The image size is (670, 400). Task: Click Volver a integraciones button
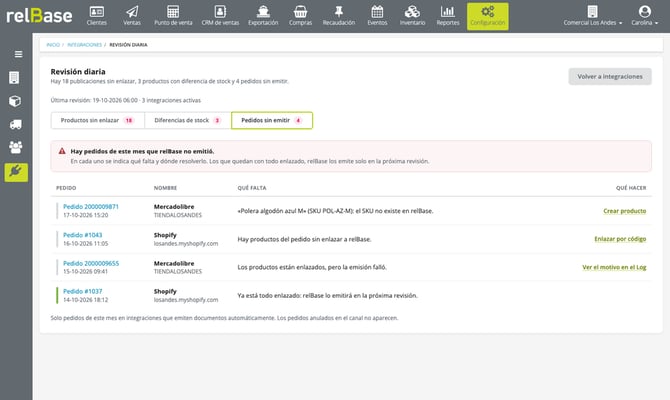[x=610, y=76]
